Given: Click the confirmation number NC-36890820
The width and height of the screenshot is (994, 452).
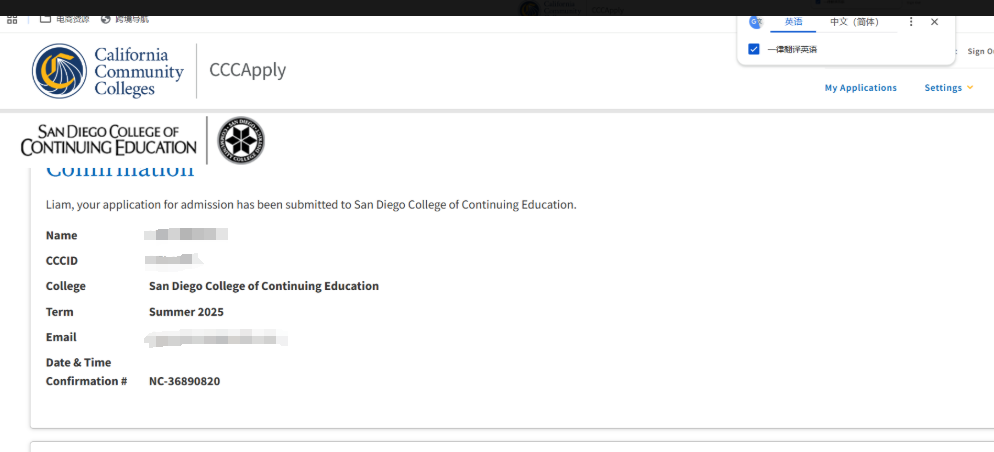Looking at the screenshot, I should coord(184,381).
